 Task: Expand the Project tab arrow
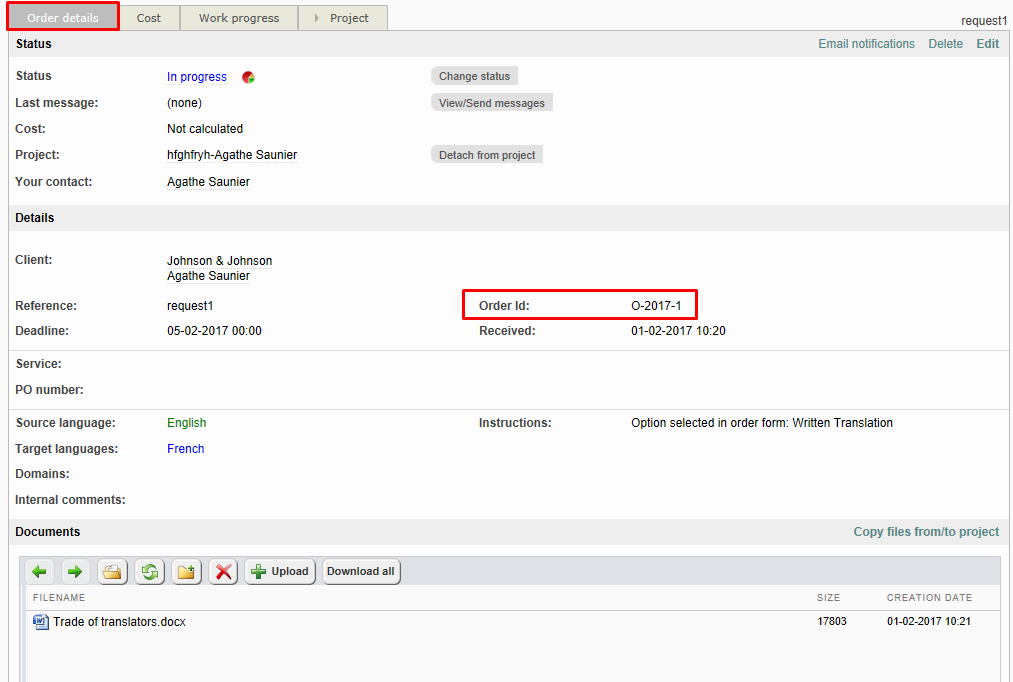tap(317, 18)
